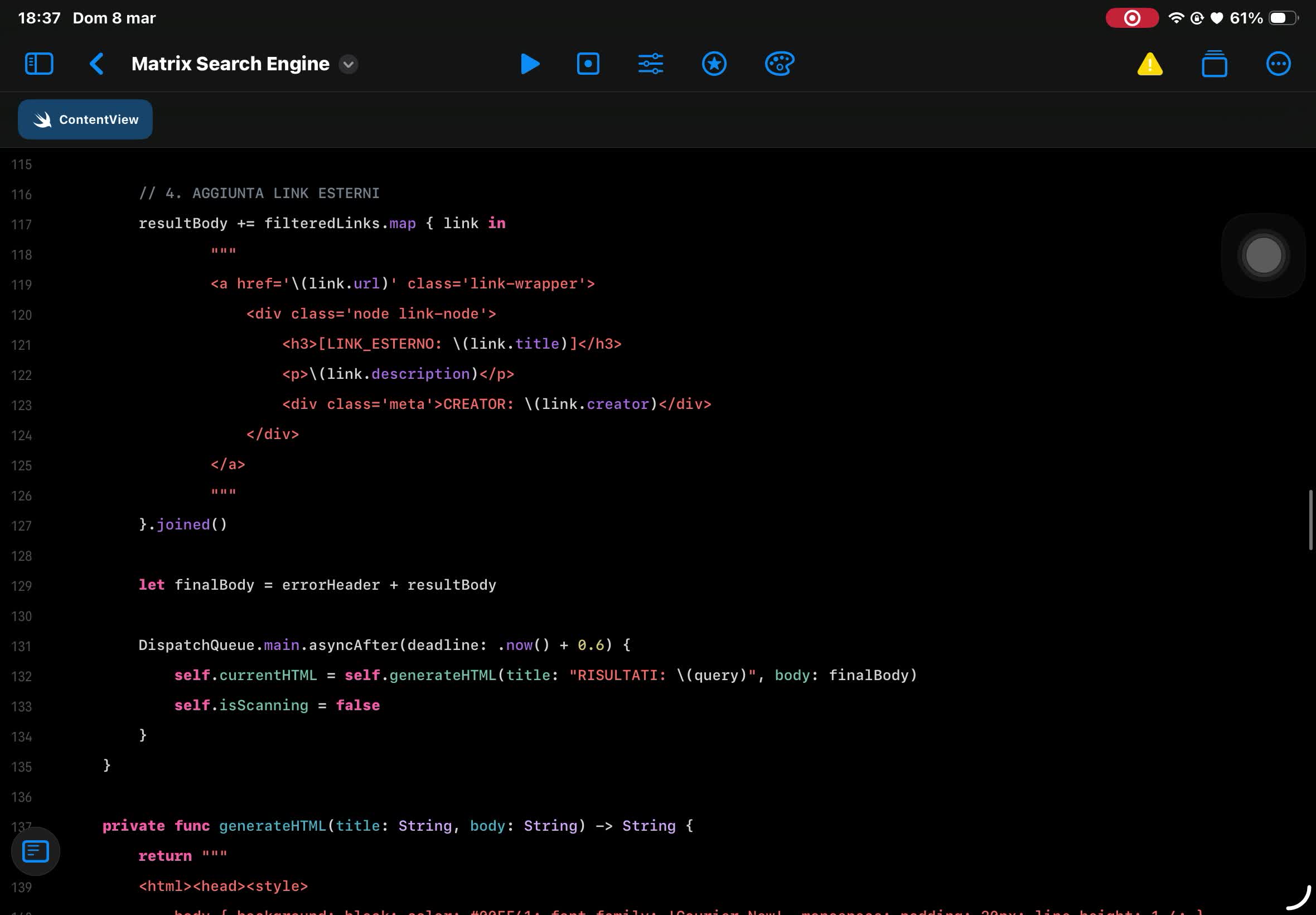The width and height of the screenshot is (1316, 915).
Task: Click the star badge icon
Action: coord(714,64)
